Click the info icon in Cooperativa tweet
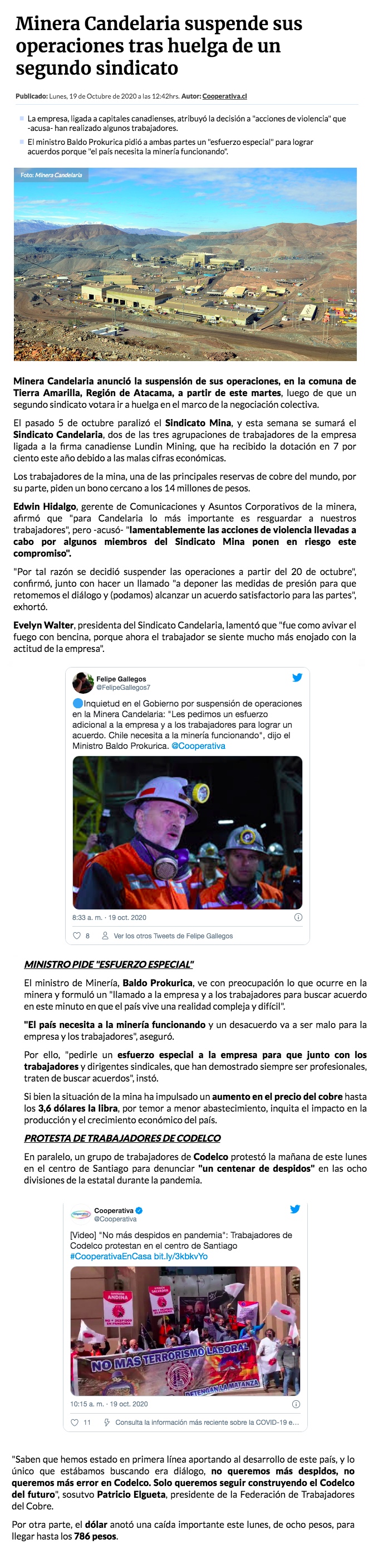The width and height of the screenshot is (378, 1568). [x=296, y=1404]
